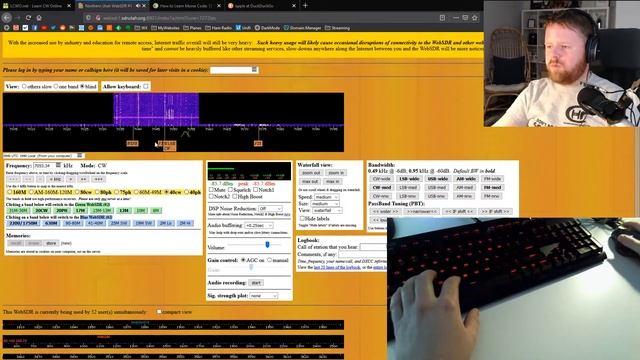640x360 pixels.
Task: Click the purple waterfall display area
Action: [156, 109]
